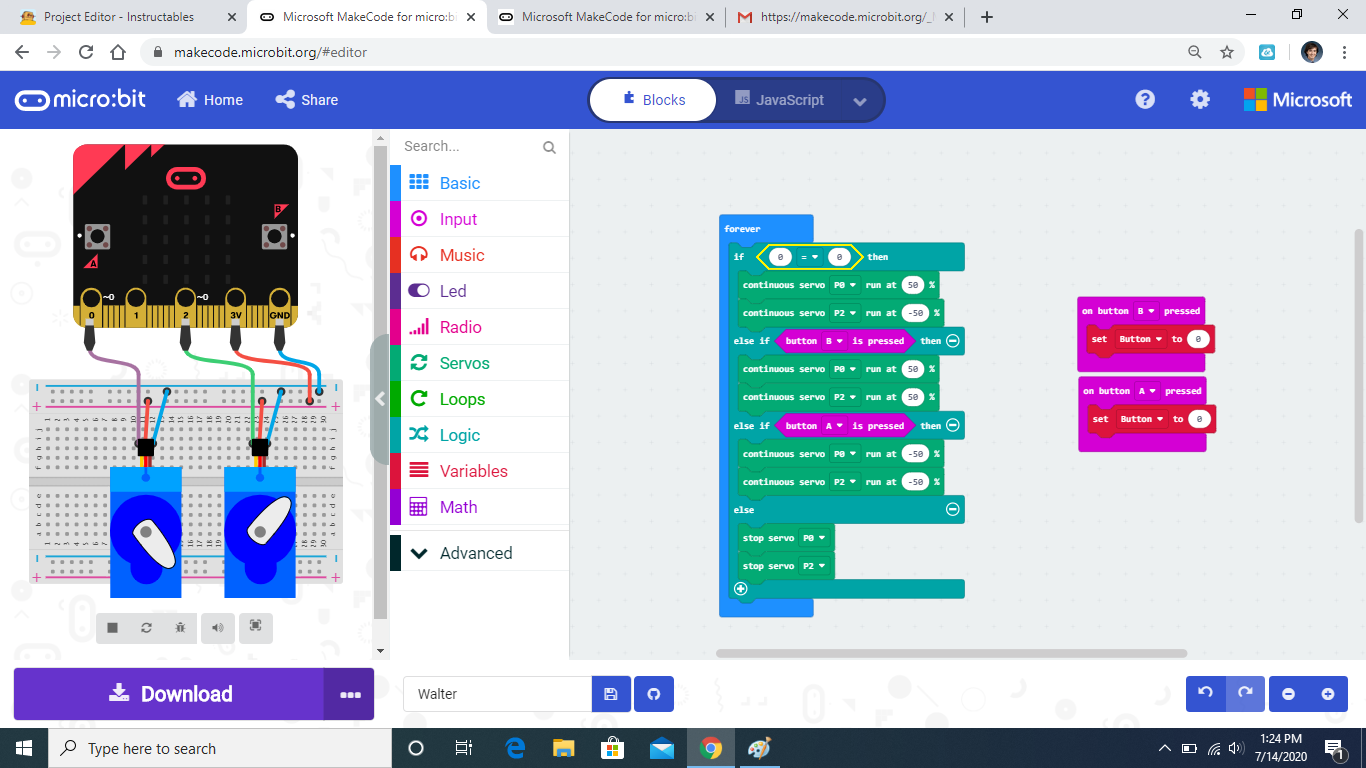Open the Help menu question mark

1145,99
